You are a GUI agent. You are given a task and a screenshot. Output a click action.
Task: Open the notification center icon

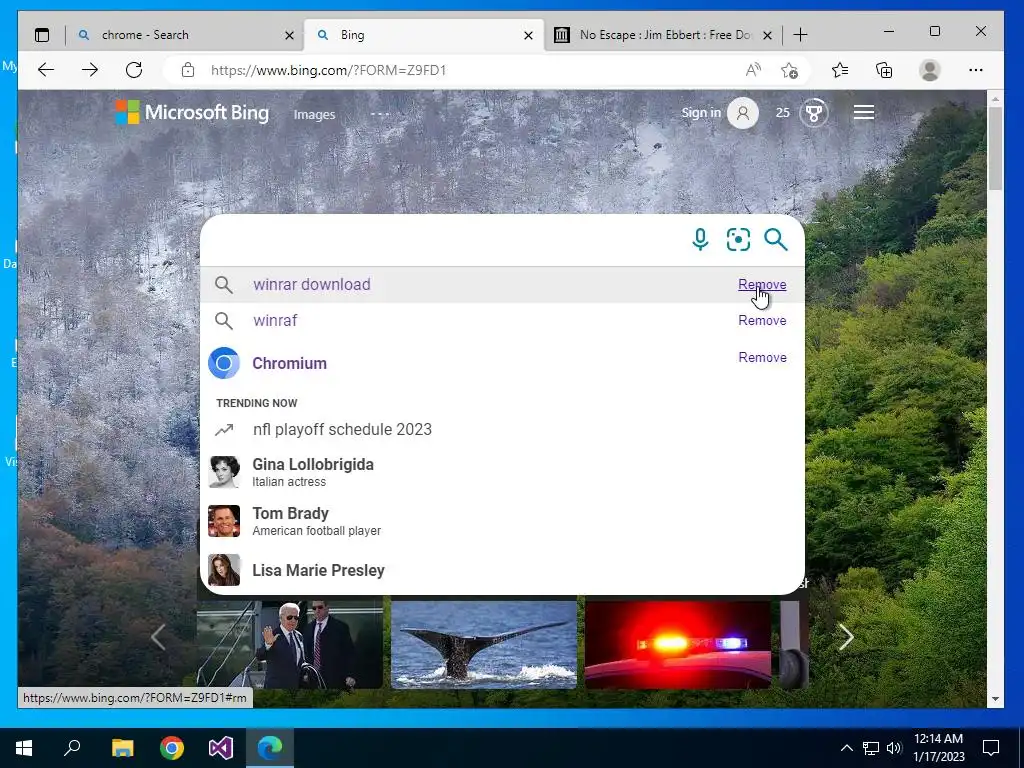coord(991,748)
